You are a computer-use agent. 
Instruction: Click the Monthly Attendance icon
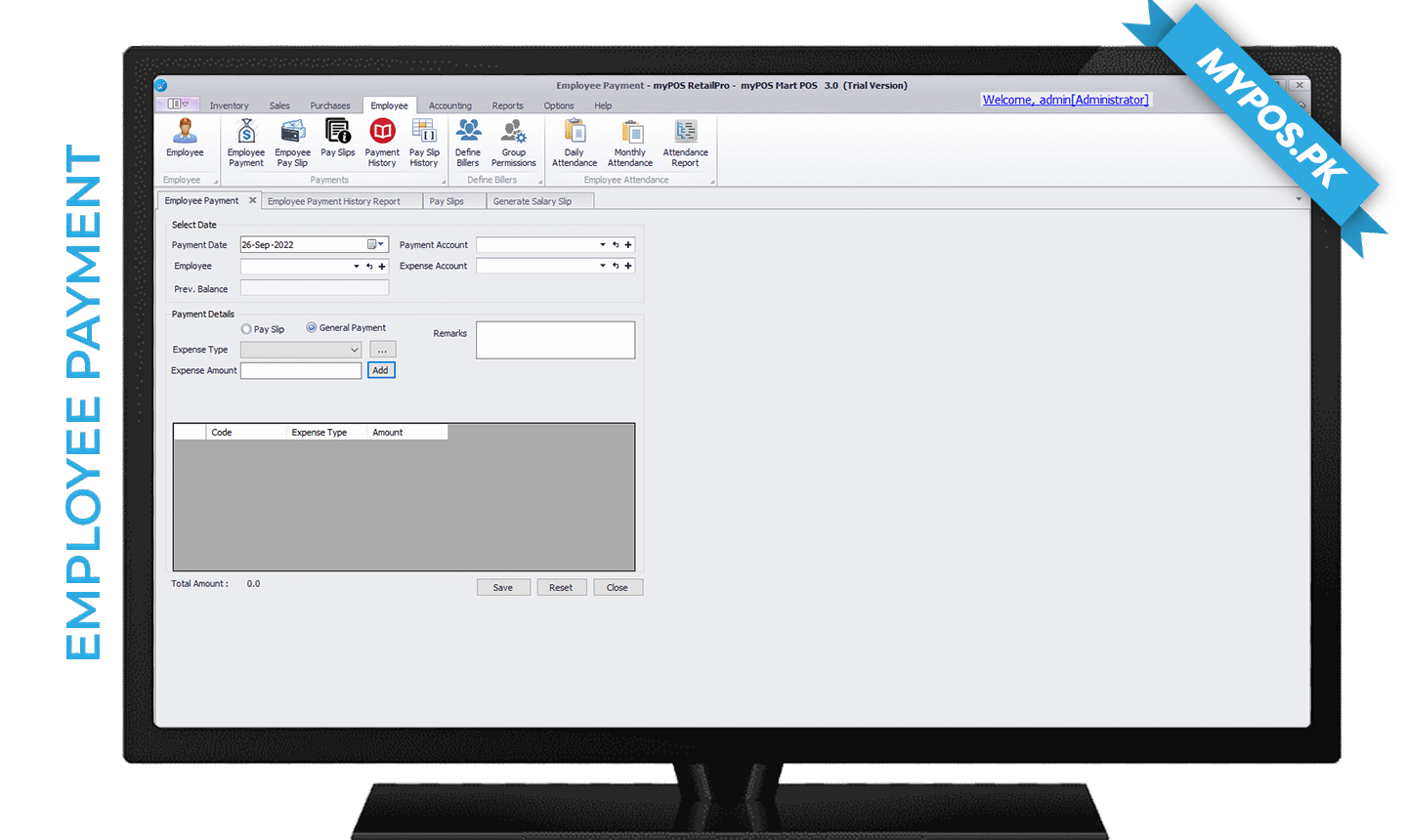pos(630,143)
